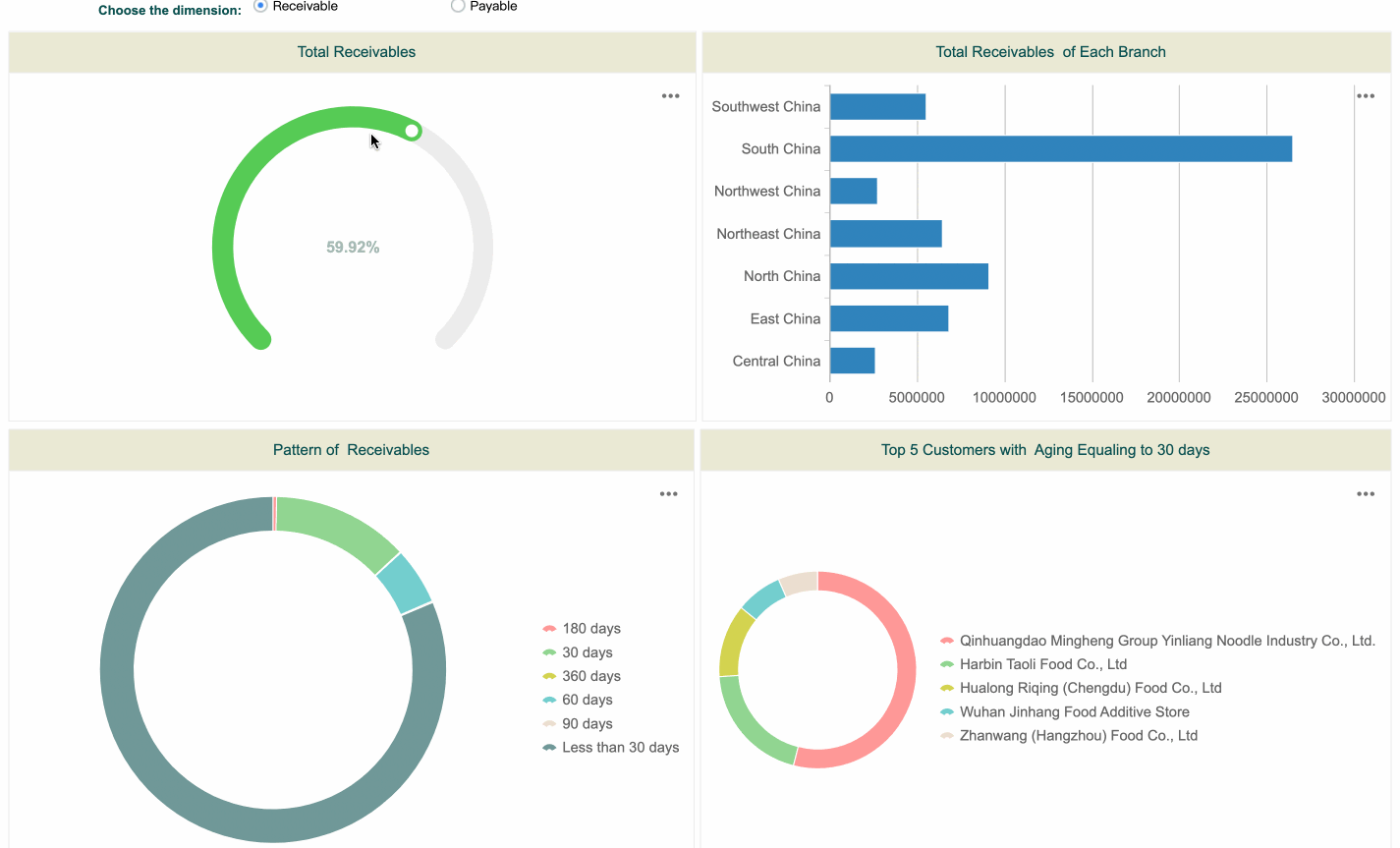
Task: Toggle 180 days legend entry
Action: [582, 629]
